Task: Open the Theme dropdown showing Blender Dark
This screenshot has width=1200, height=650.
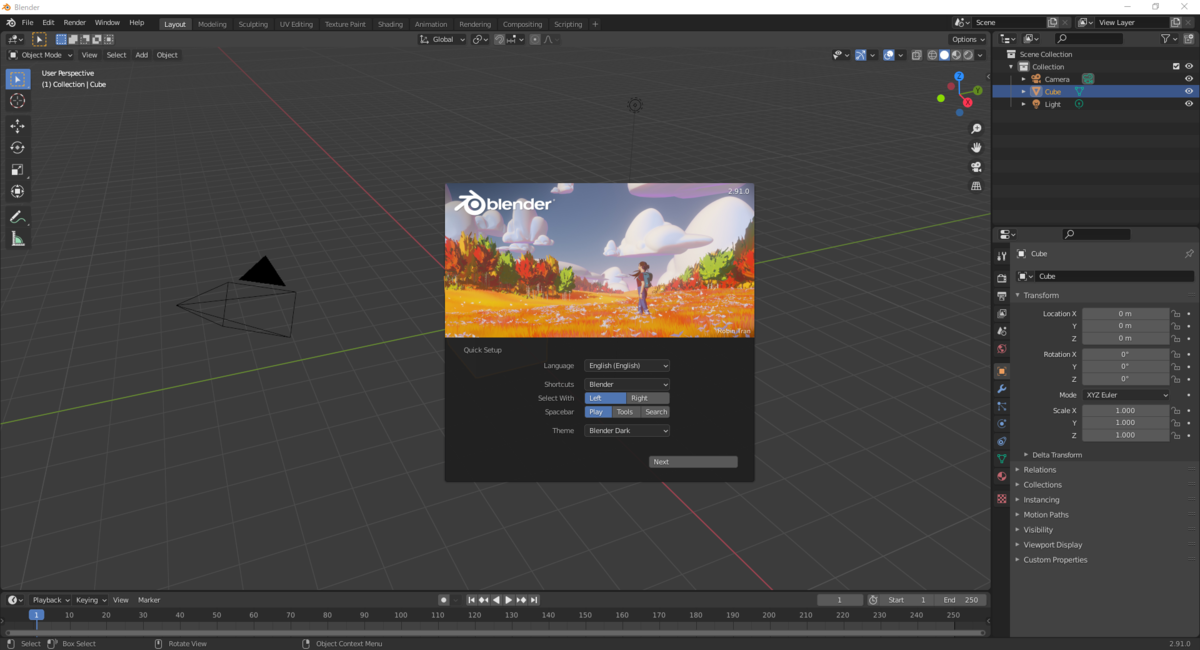Action: (627, 431)
